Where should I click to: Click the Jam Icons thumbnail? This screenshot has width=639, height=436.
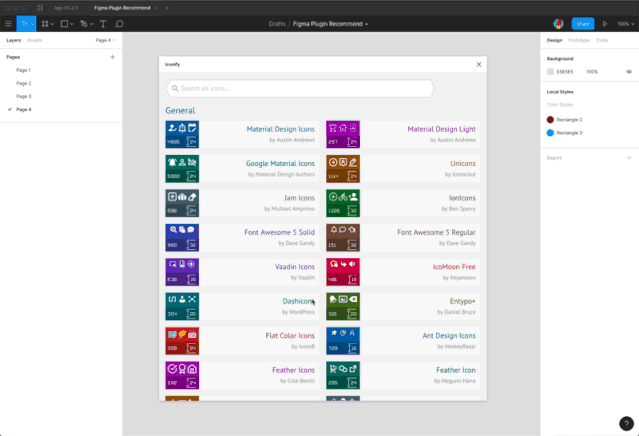182,203
